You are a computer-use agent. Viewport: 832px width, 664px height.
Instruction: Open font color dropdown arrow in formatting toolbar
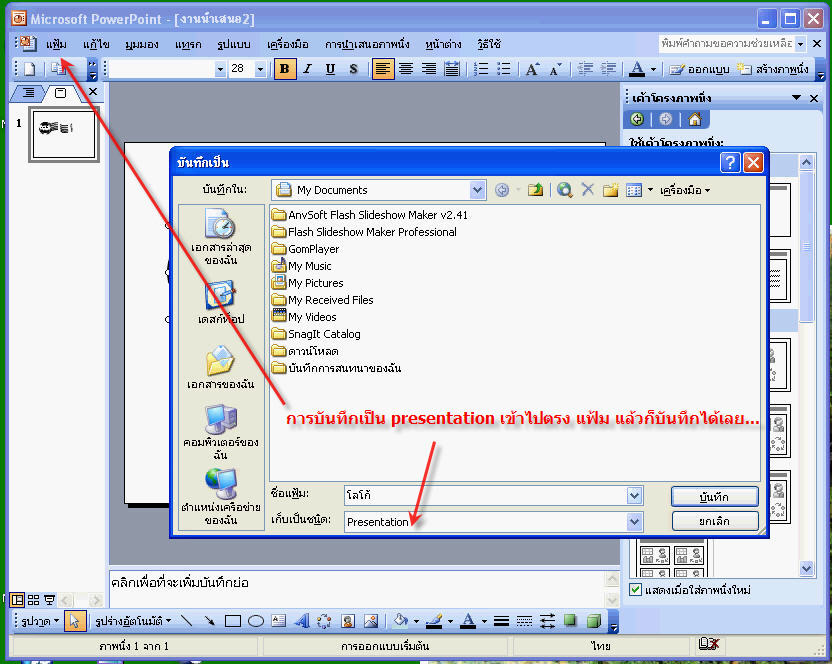653,69
